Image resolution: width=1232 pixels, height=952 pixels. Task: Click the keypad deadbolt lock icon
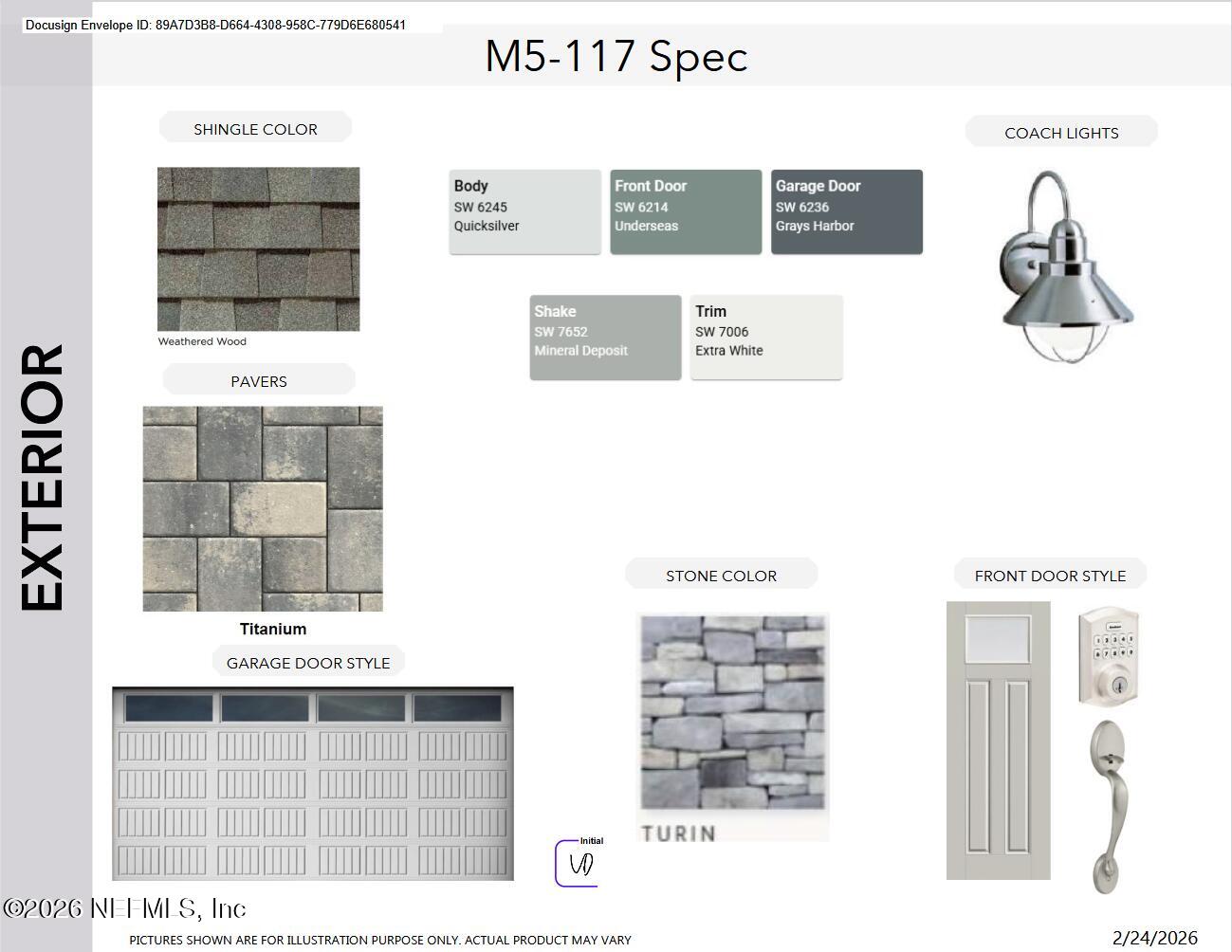(x=1109, y=656)
